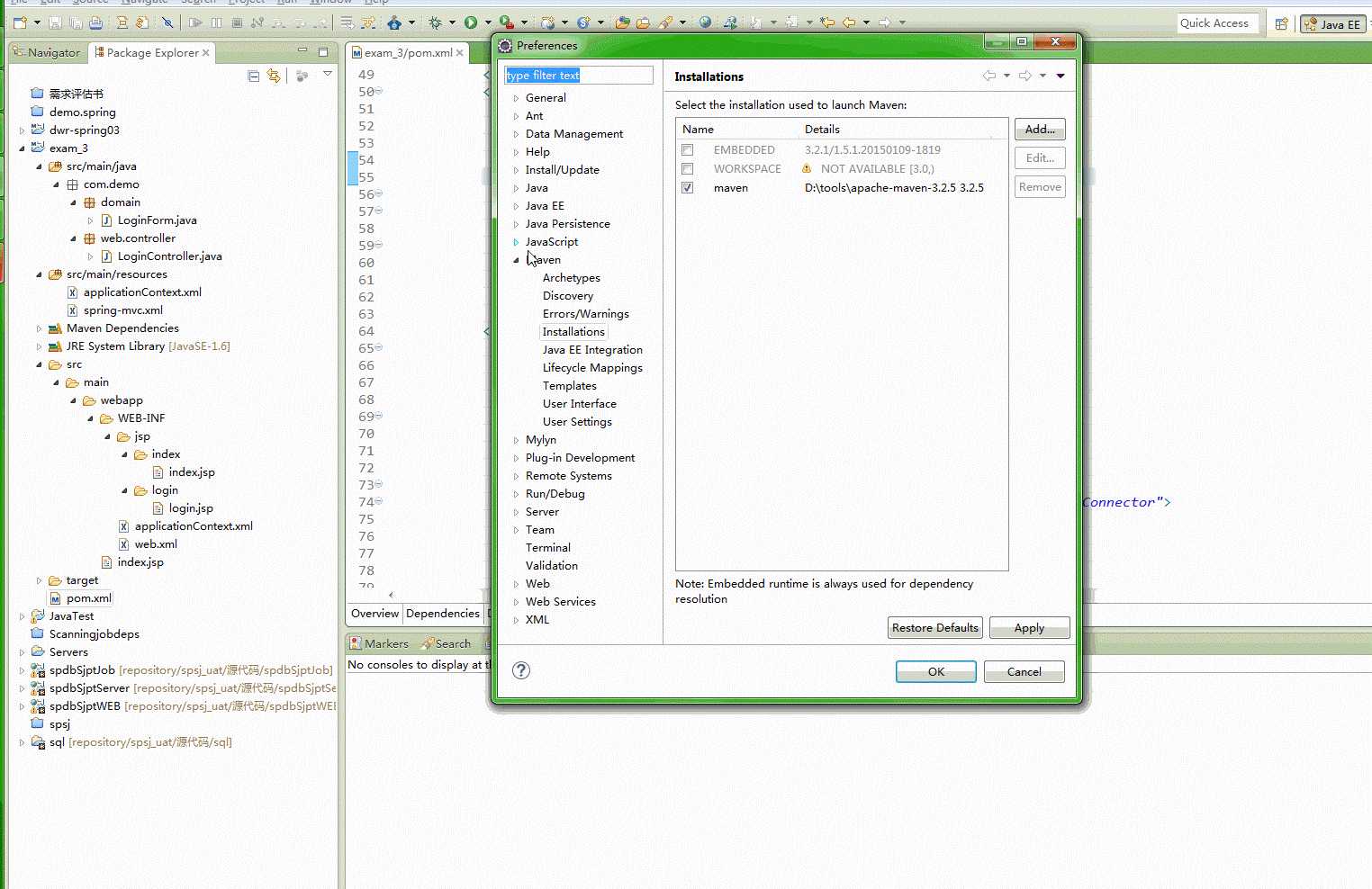Click the Add... button
Screen dimensions: 1372x889
[x=1040, y=130]
